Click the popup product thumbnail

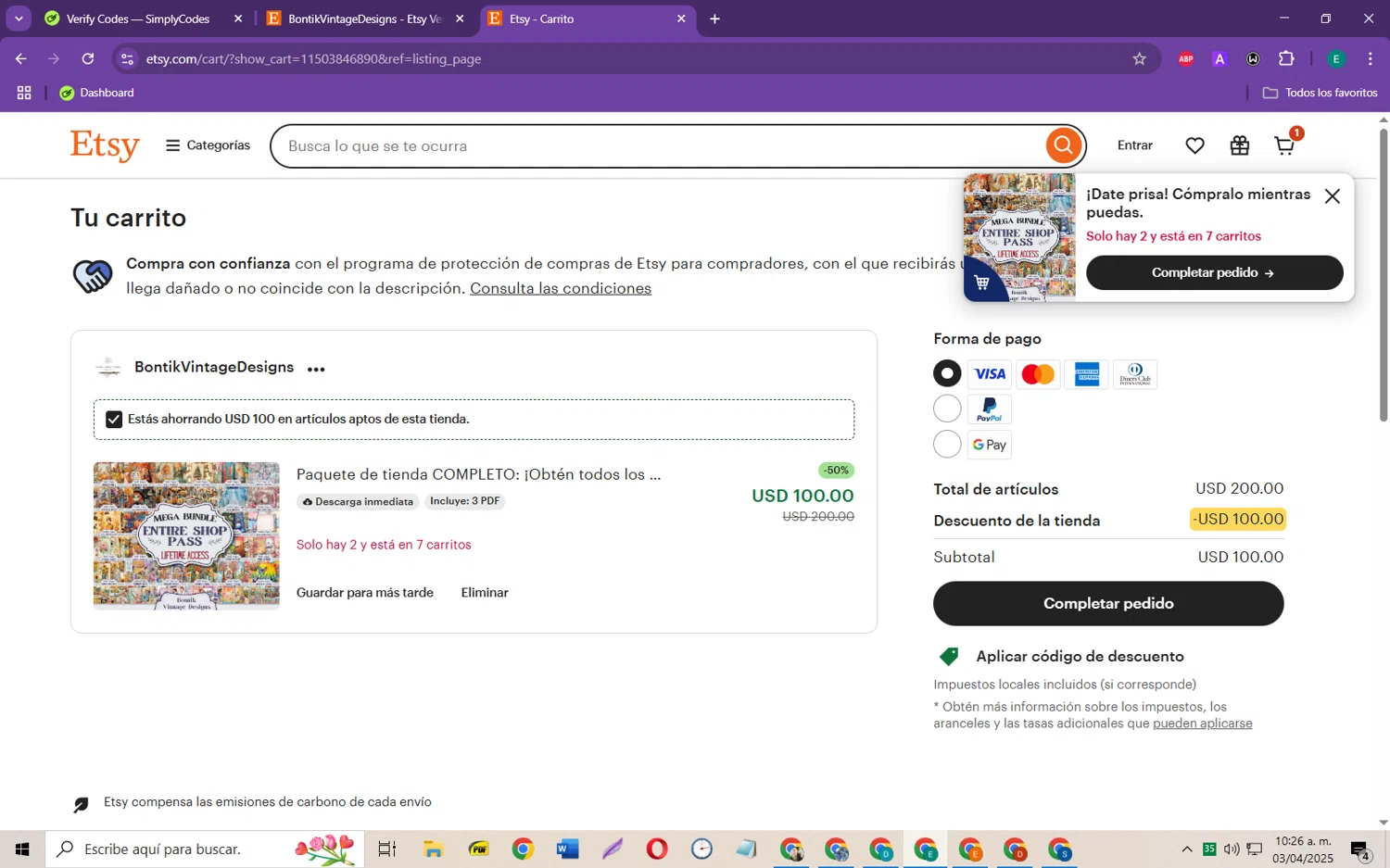(1019, 237)
